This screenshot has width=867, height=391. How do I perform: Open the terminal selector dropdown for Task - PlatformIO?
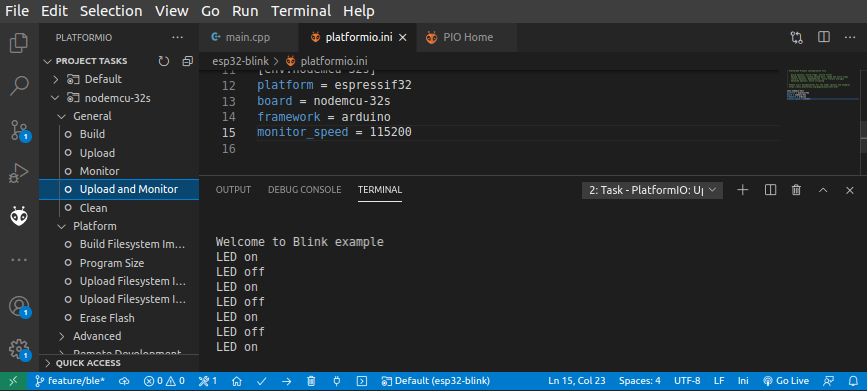[x=652, y=190]
